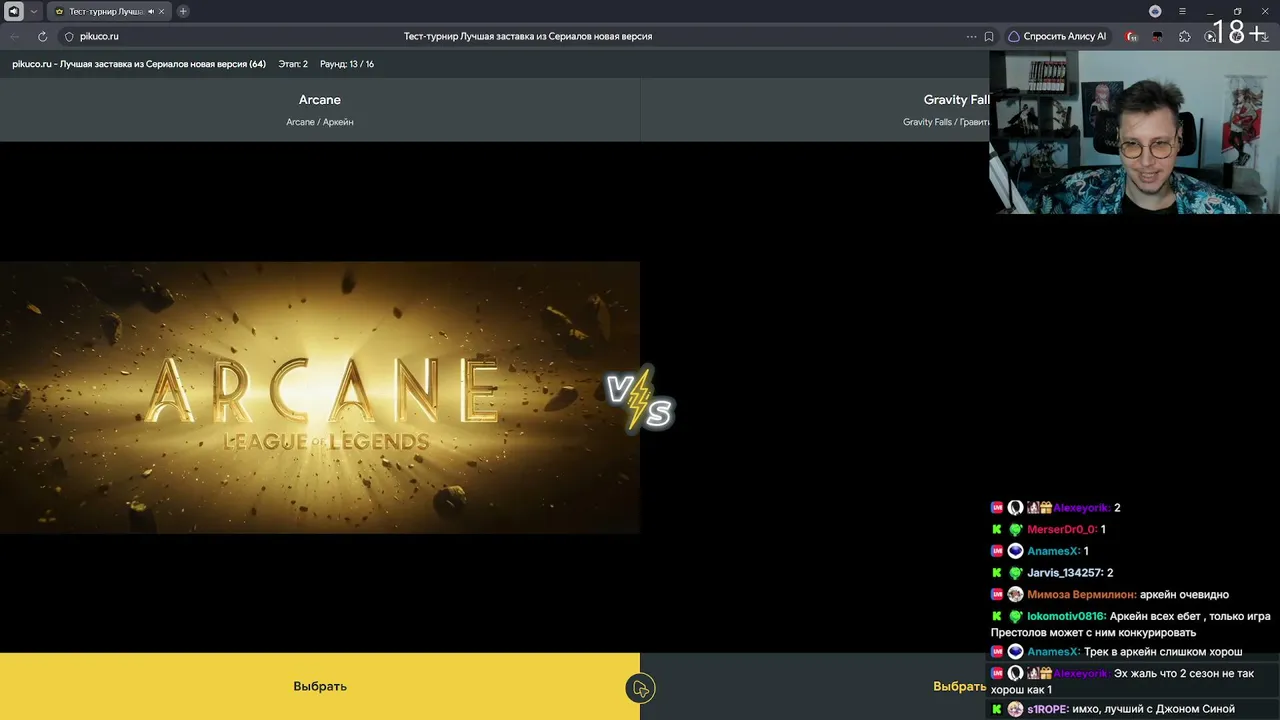Open the extensions puzzle-piece icon
1280x720 pixels.
click(1185, 36)
